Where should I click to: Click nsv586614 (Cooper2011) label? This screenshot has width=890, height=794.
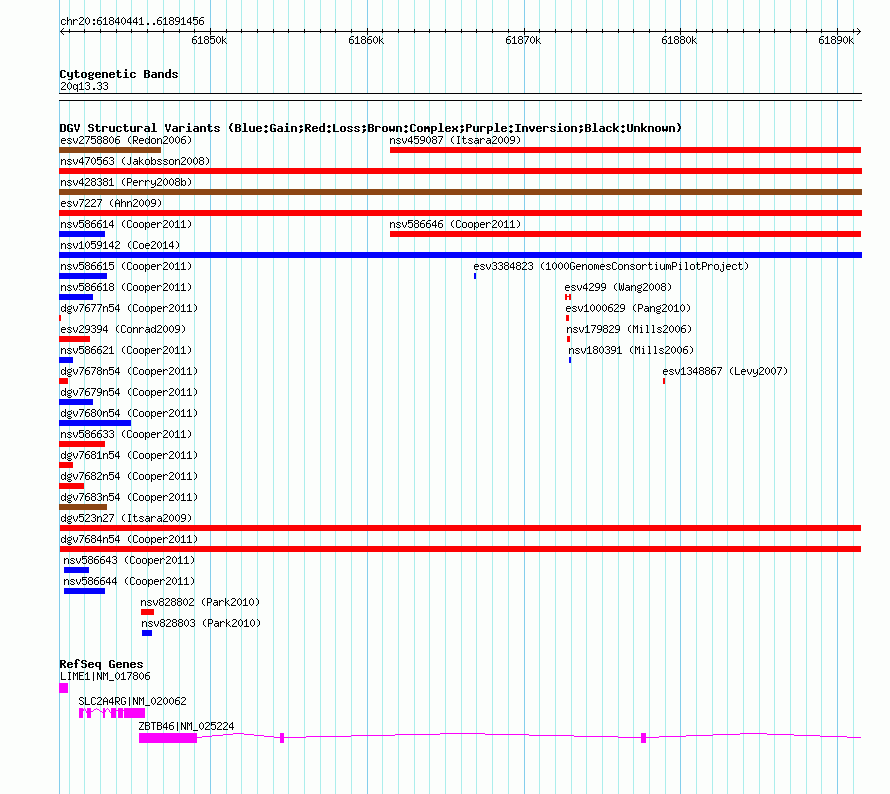coord(126,224)
